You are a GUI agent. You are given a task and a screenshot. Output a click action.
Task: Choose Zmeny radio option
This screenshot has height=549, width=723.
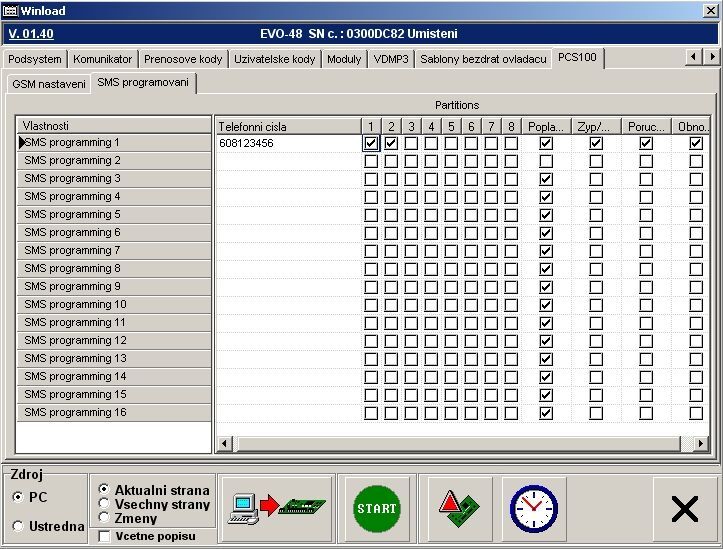(104, 519)
